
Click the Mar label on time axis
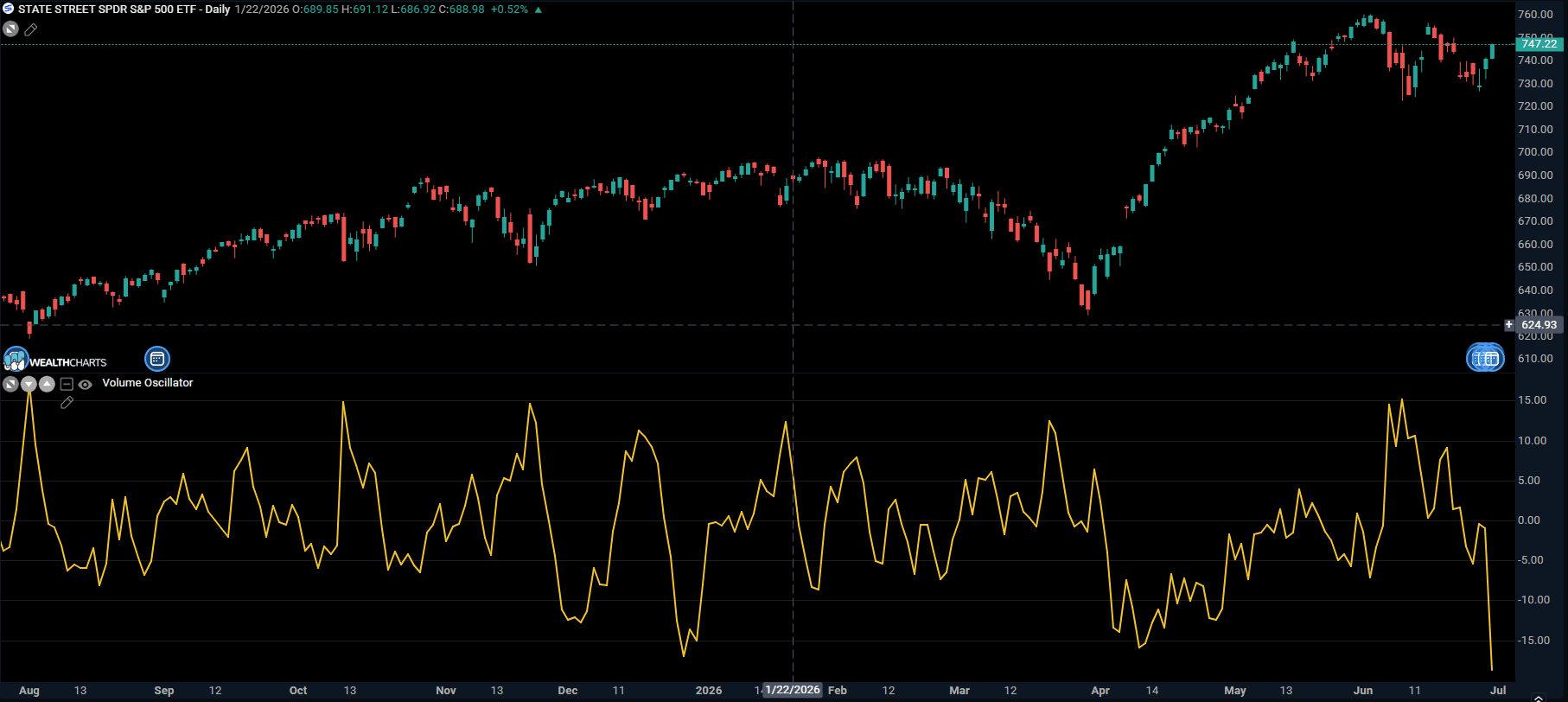(959, 691)
